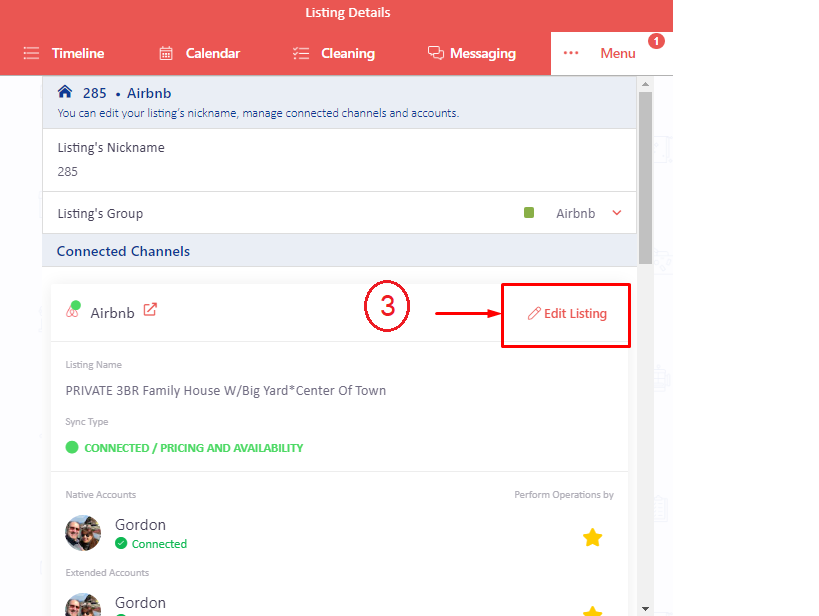Image resolution: width=819 pixels, height=616 pixels.
Task: Expand the Listing's Group dropdown chevron
Action: click(617, 213)
